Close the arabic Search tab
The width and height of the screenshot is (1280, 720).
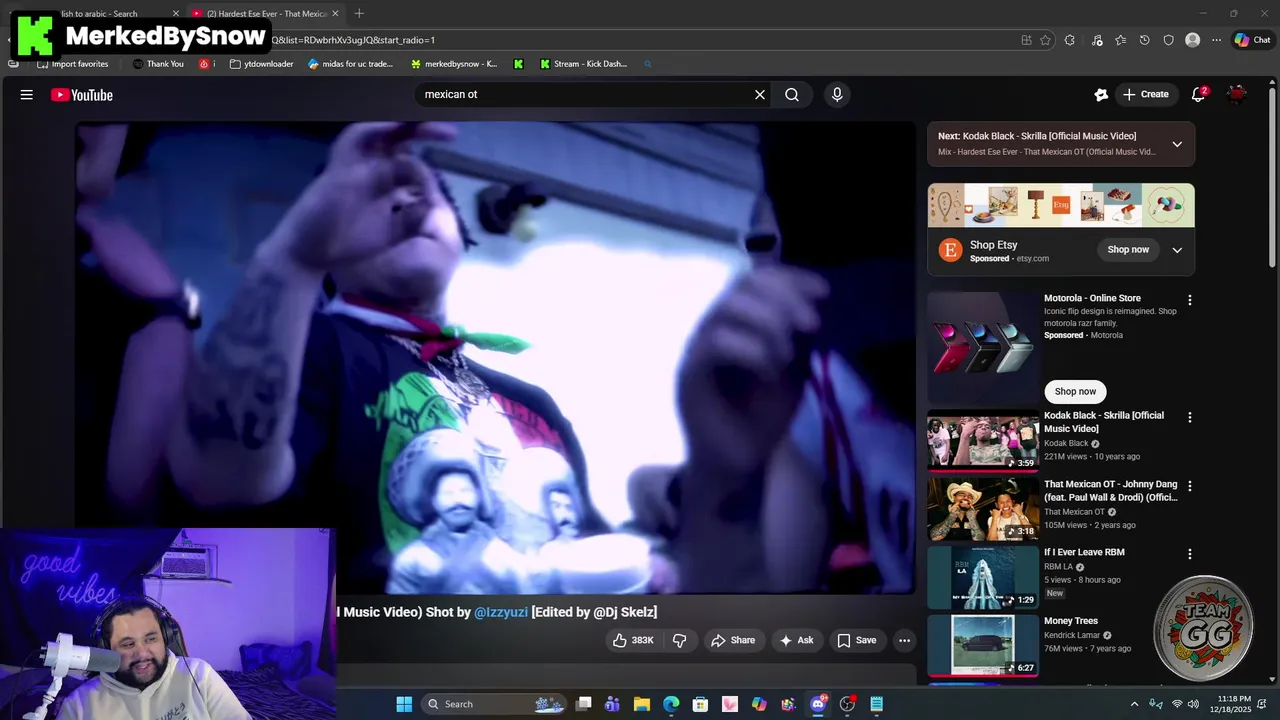(176, 14)
